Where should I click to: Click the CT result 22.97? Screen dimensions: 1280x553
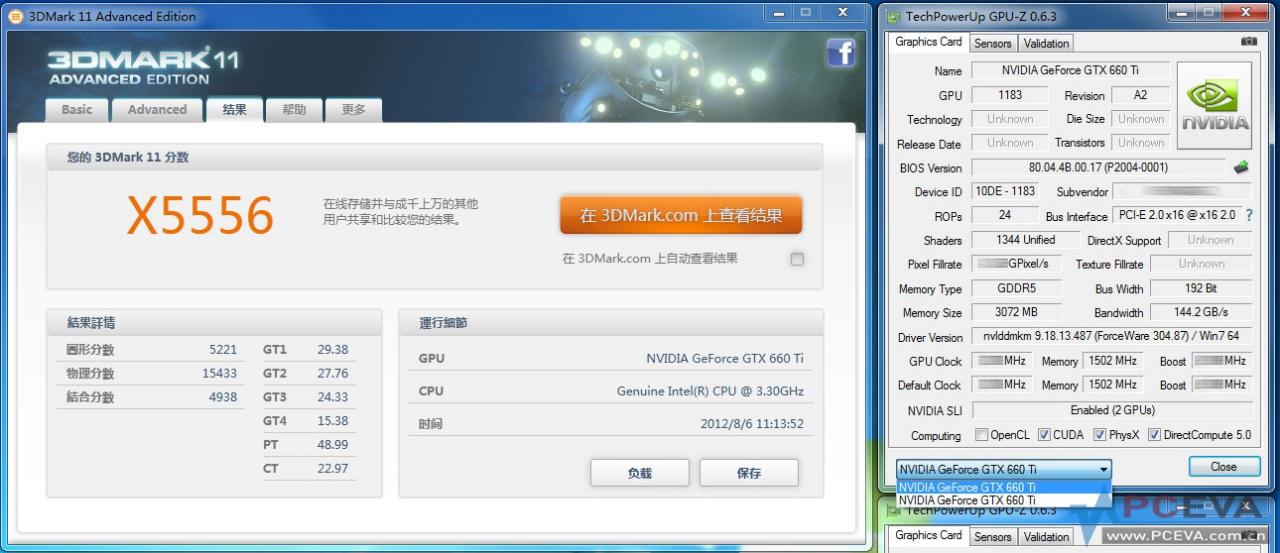pyautogui.click(x=333, y=469)
